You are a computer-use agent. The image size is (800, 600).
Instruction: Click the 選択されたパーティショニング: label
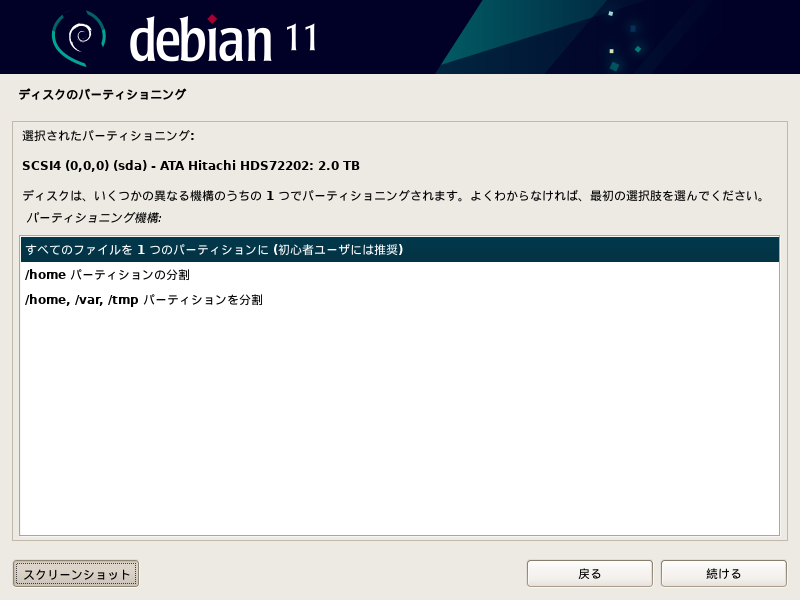pyautogui.click(x=108, y=136)
